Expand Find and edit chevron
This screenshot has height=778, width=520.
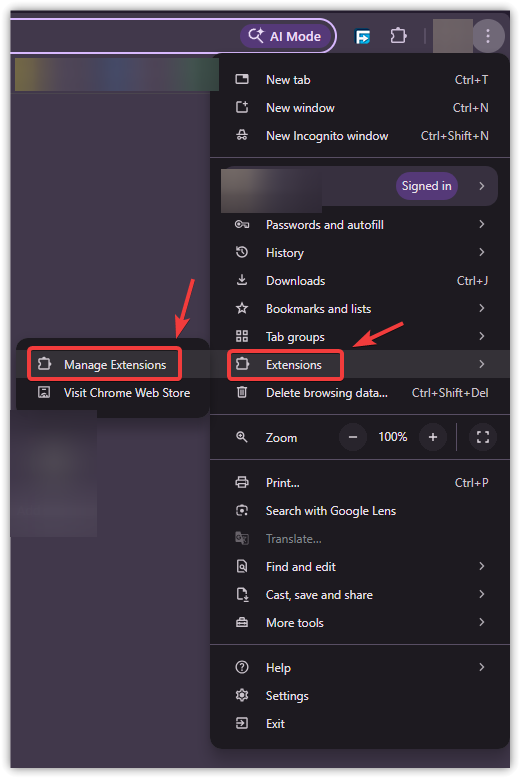tap(482, 566)
